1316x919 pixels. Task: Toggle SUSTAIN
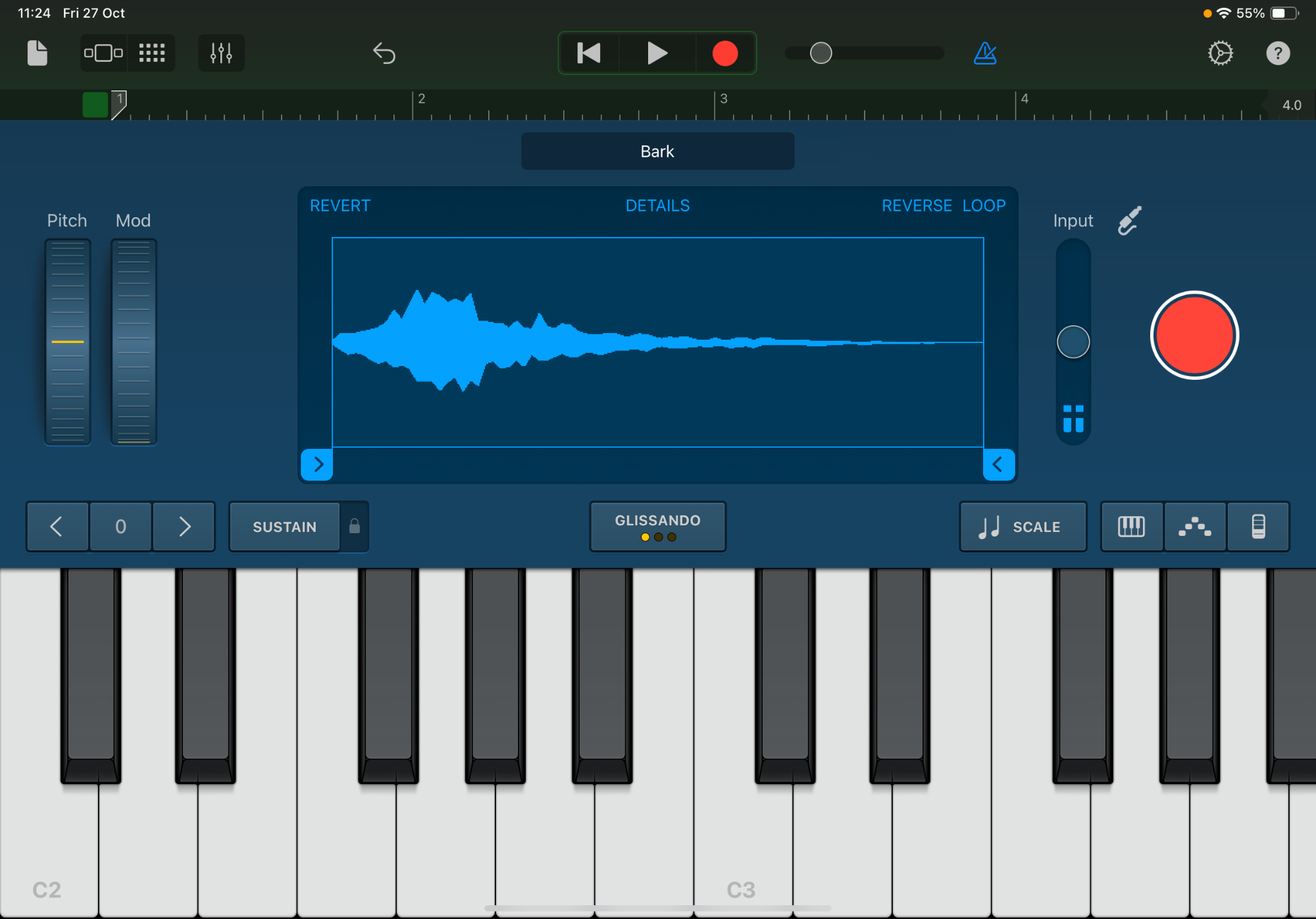[284, 527]
